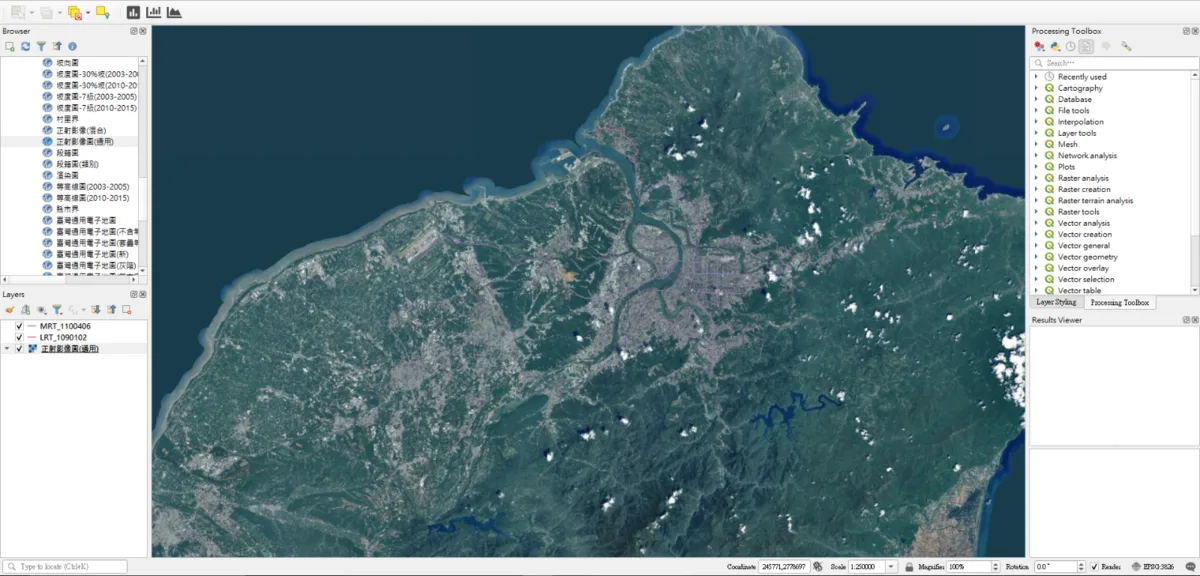This screenshot has height=576, width=1200.
Task: Open the deselect features tool
Action: click(75, 12)
